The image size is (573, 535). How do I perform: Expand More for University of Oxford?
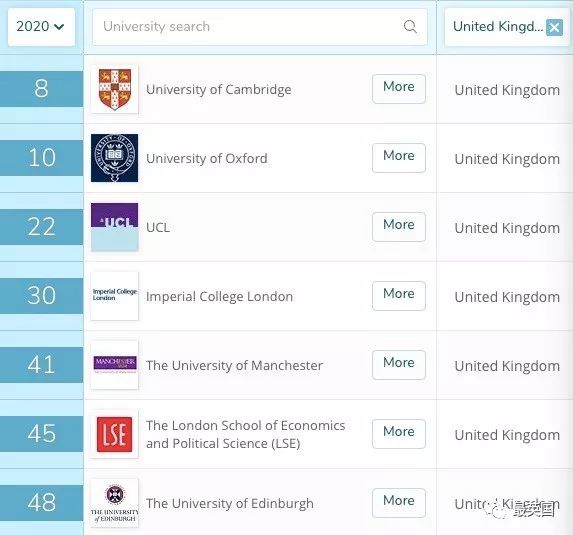coord(399,158)
